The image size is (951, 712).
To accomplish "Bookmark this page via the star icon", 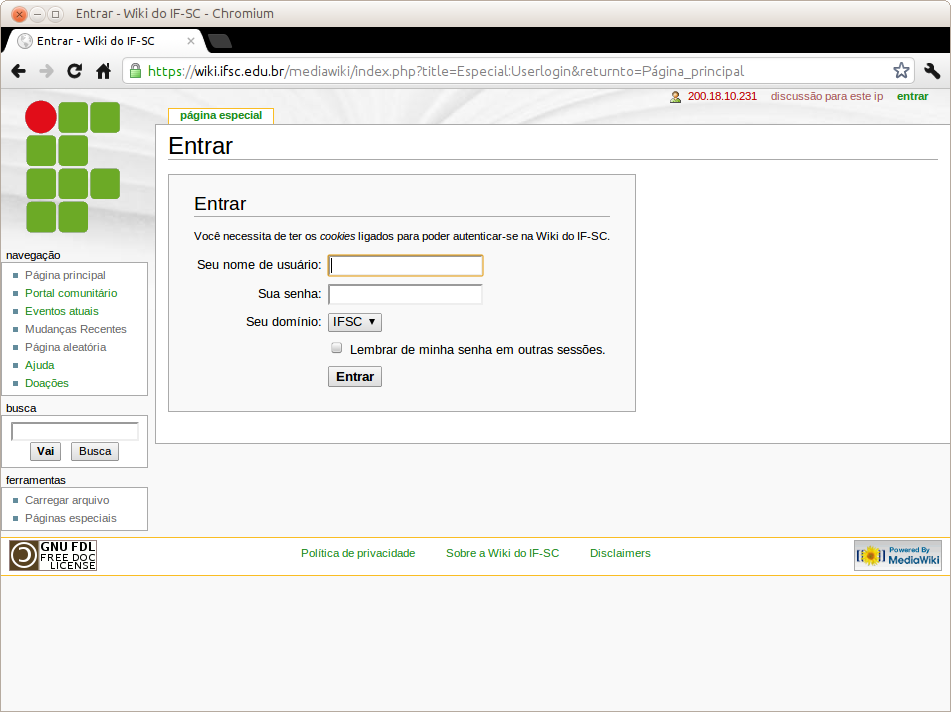I will click(899, 70).
